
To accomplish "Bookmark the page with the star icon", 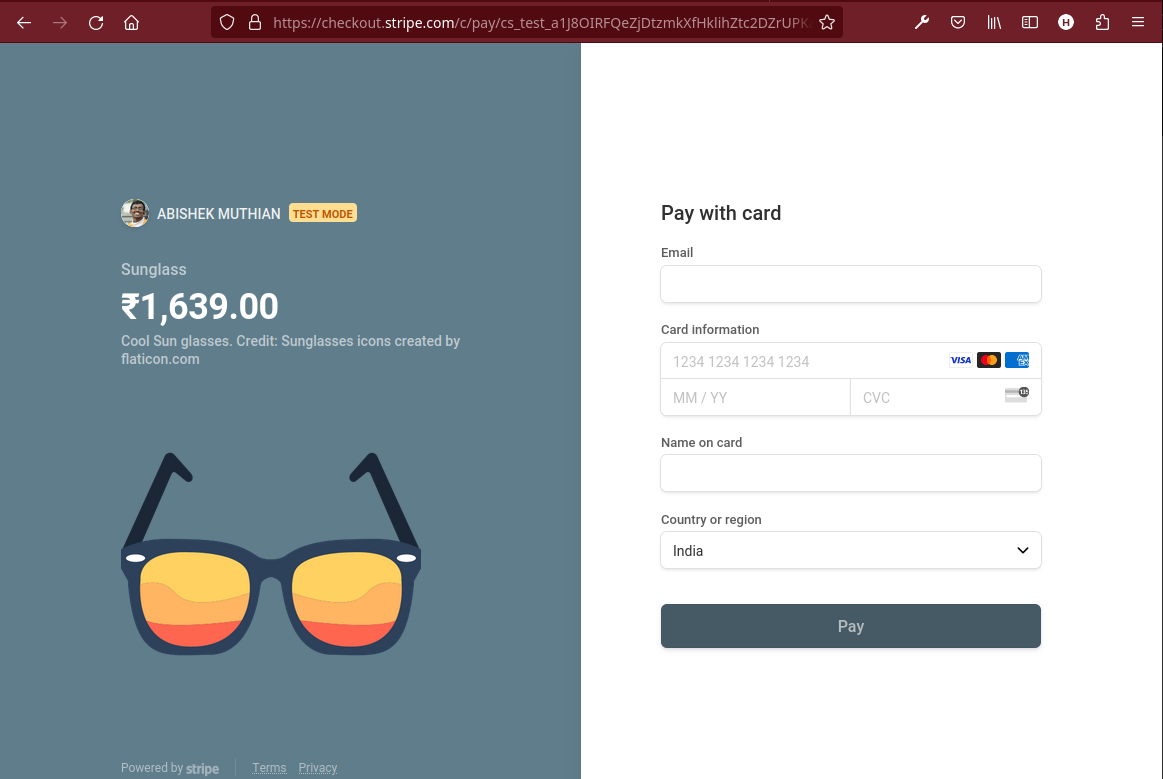I will click(x=827, y=21).
